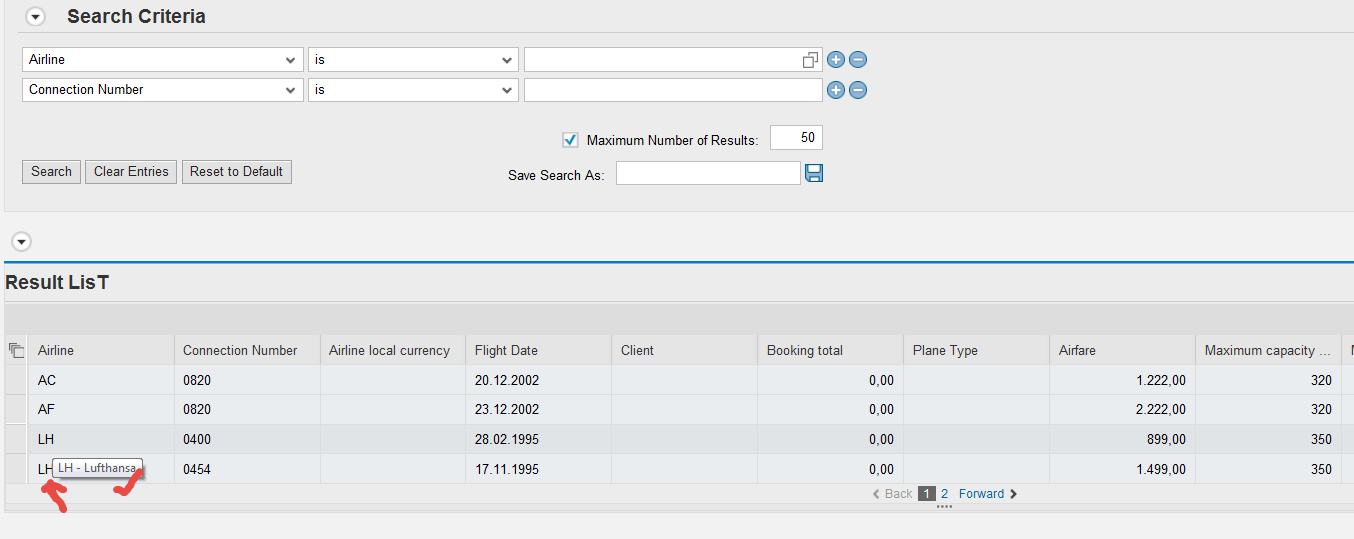Viewport: 1354px width, 539px height.
Task: Open value help for Airline input
Action: click(x=811, y=60)
